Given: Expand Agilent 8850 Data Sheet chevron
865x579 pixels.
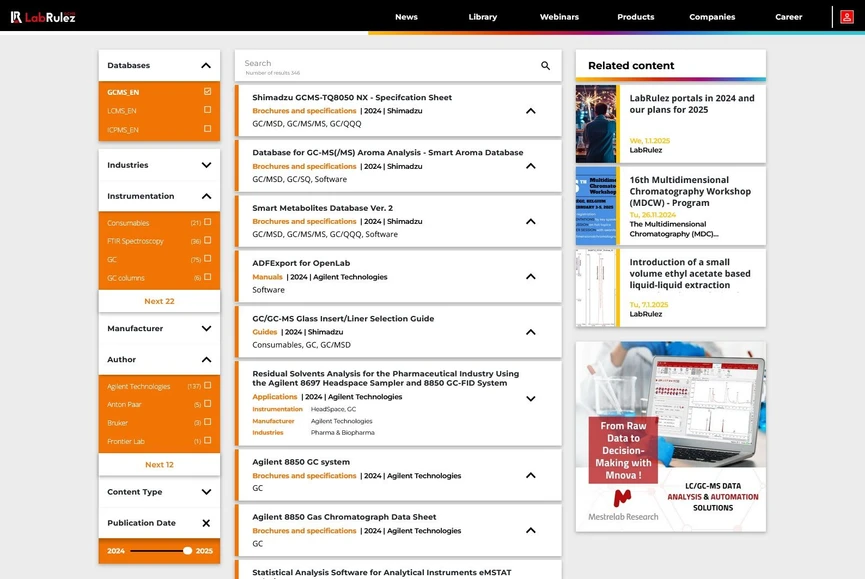Looking at the screenshot, I should (531, 530).
